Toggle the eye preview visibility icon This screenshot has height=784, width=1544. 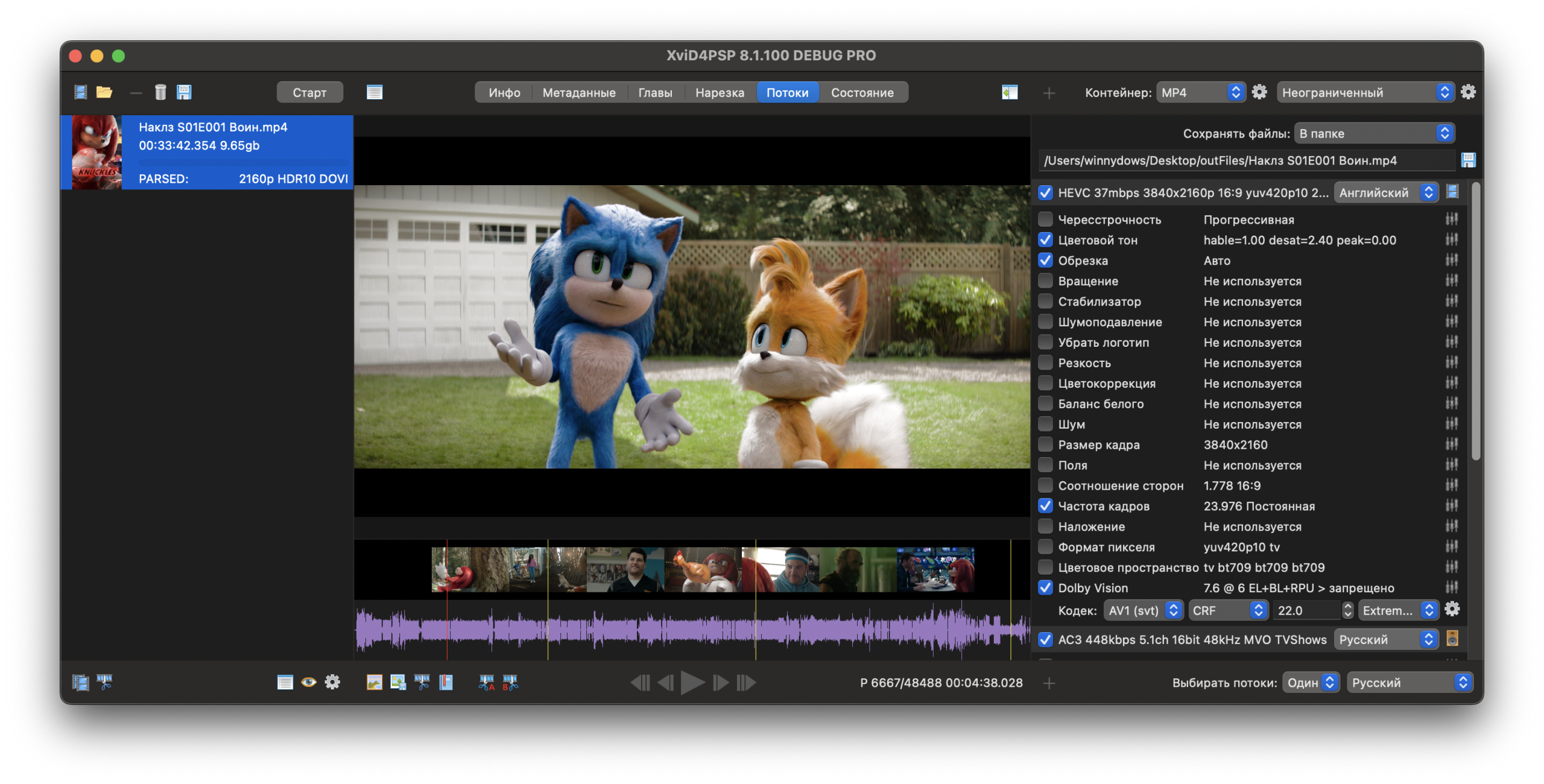pos(309,682)
